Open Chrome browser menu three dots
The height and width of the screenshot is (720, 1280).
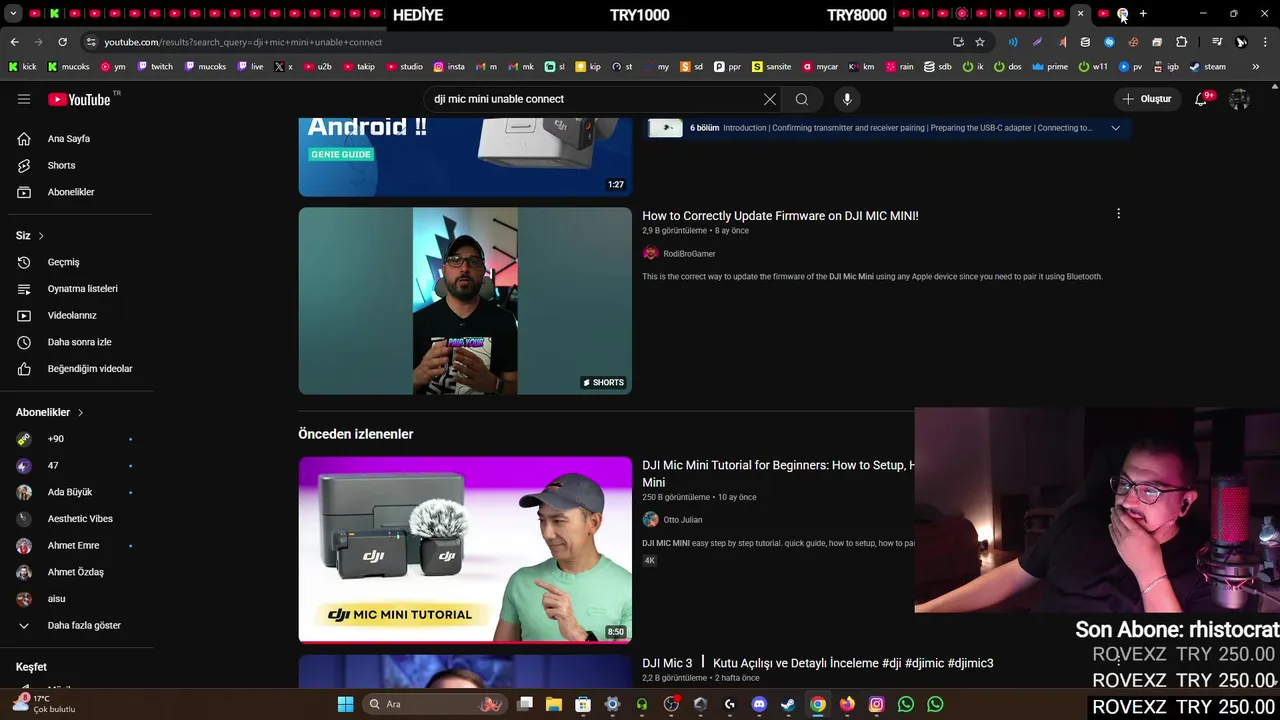1265,42
